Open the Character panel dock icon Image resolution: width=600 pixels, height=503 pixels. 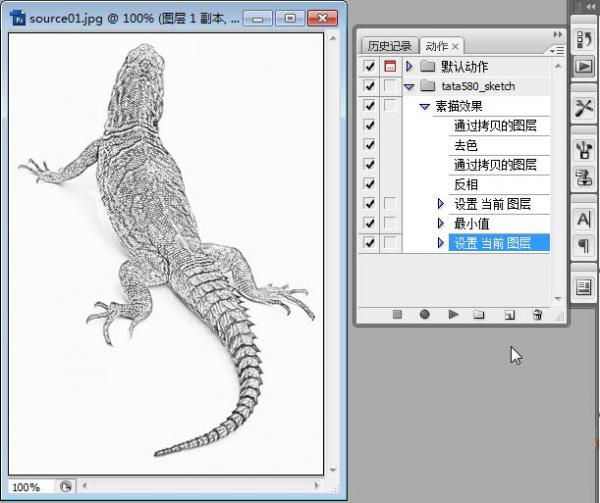click(583, 220)
